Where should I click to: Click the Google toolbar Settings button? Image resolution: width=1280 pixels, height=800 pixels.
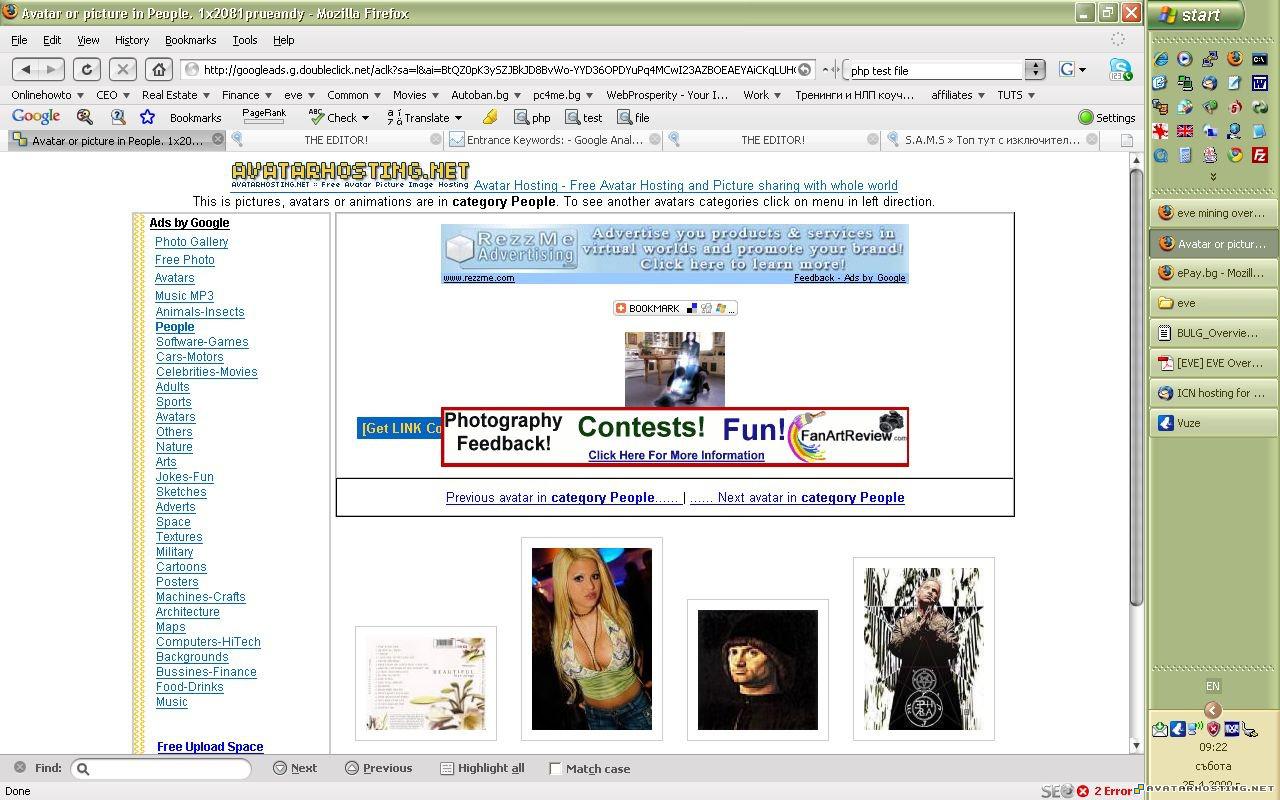pyautogui.click(x=1106, y=117)
